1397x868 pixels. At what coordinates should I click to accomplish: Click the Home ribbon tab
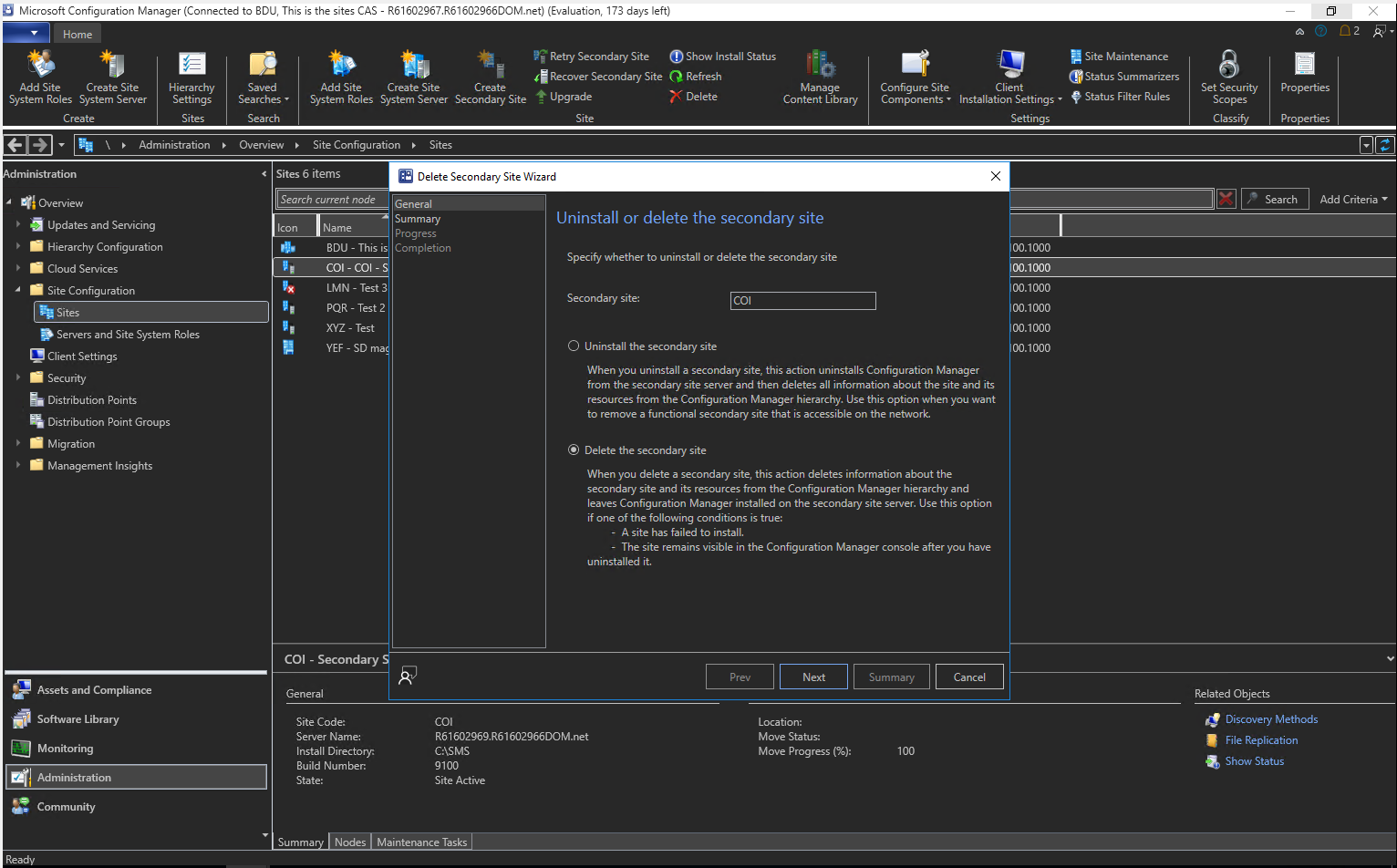(x=78, y=34)
